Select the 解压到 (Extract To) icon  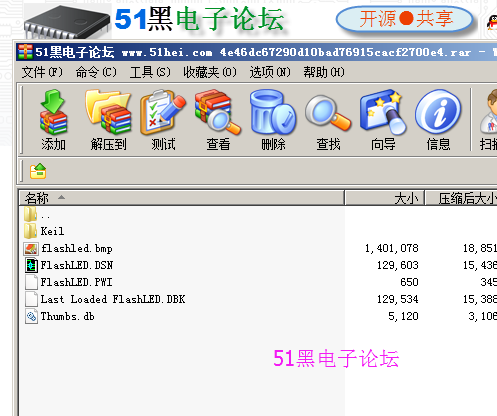coord(108,120)
